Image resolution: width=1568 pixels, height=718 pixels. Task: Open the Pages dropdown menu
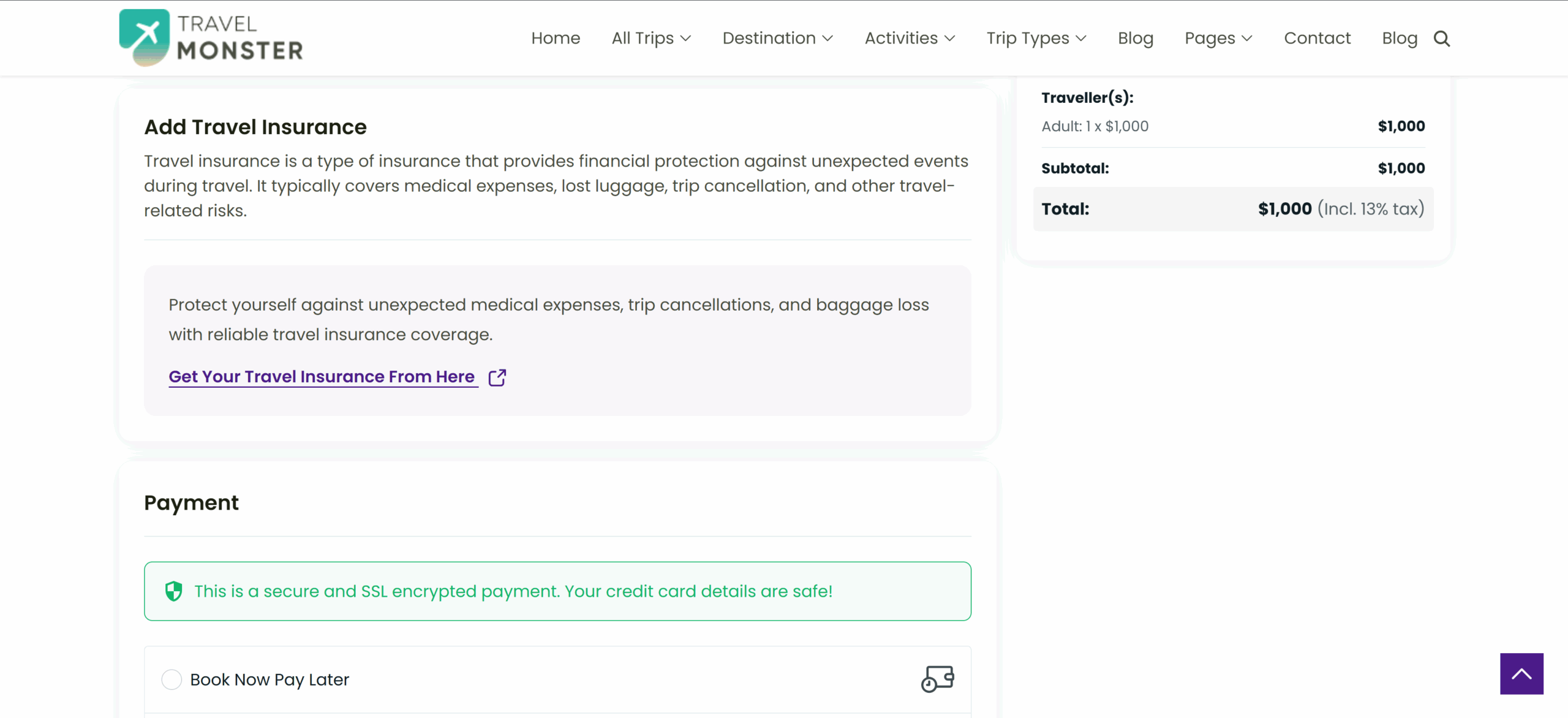coord(1218,38)
